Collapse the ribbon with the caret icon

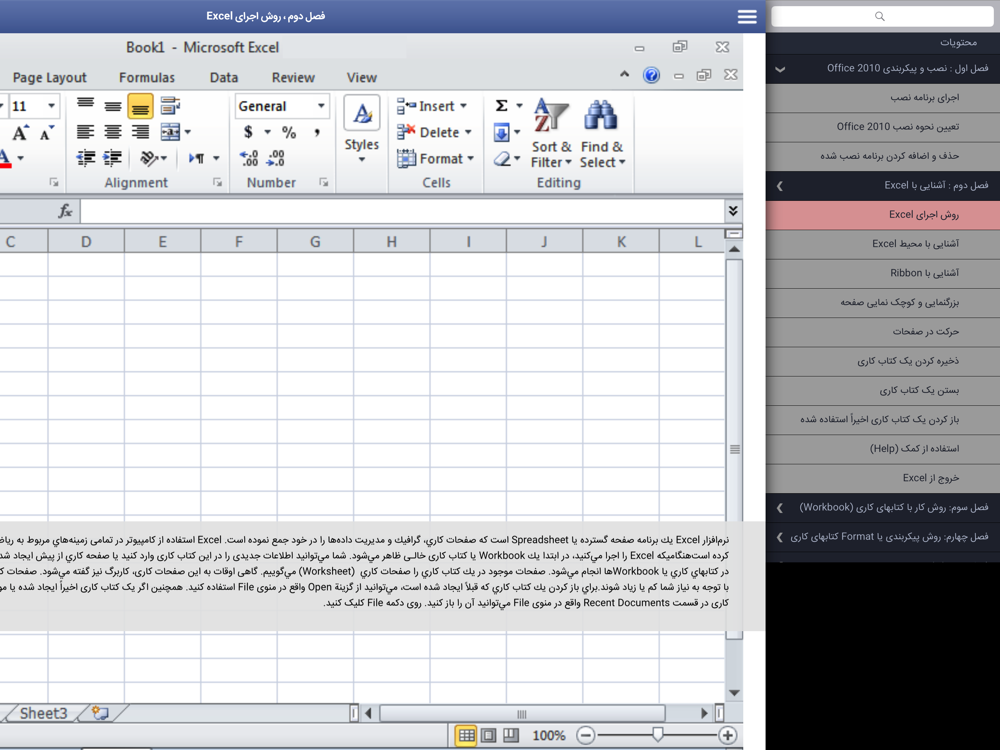624,75
